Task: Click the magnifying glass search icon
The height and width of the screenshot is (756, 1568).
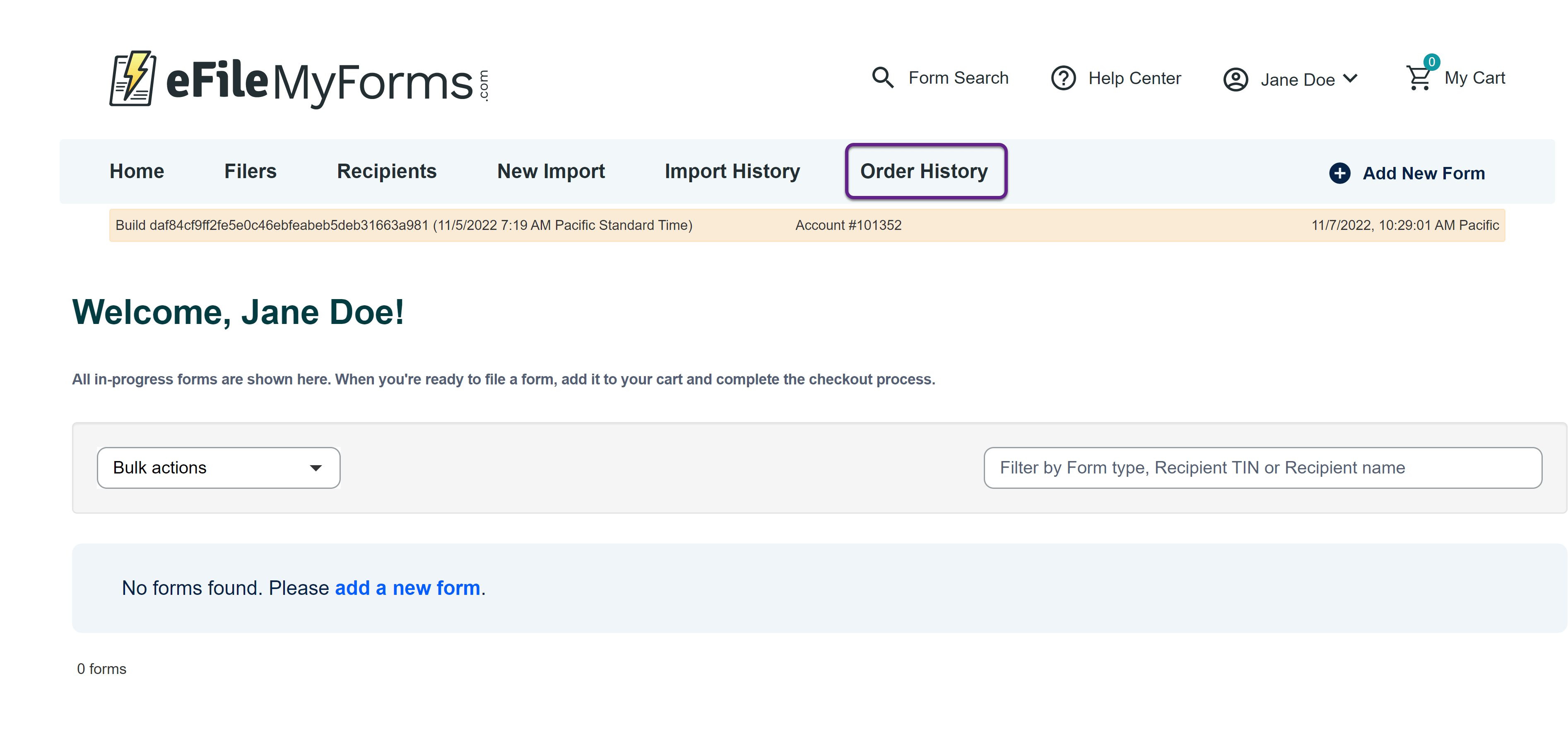Action: tap(882, 78)
